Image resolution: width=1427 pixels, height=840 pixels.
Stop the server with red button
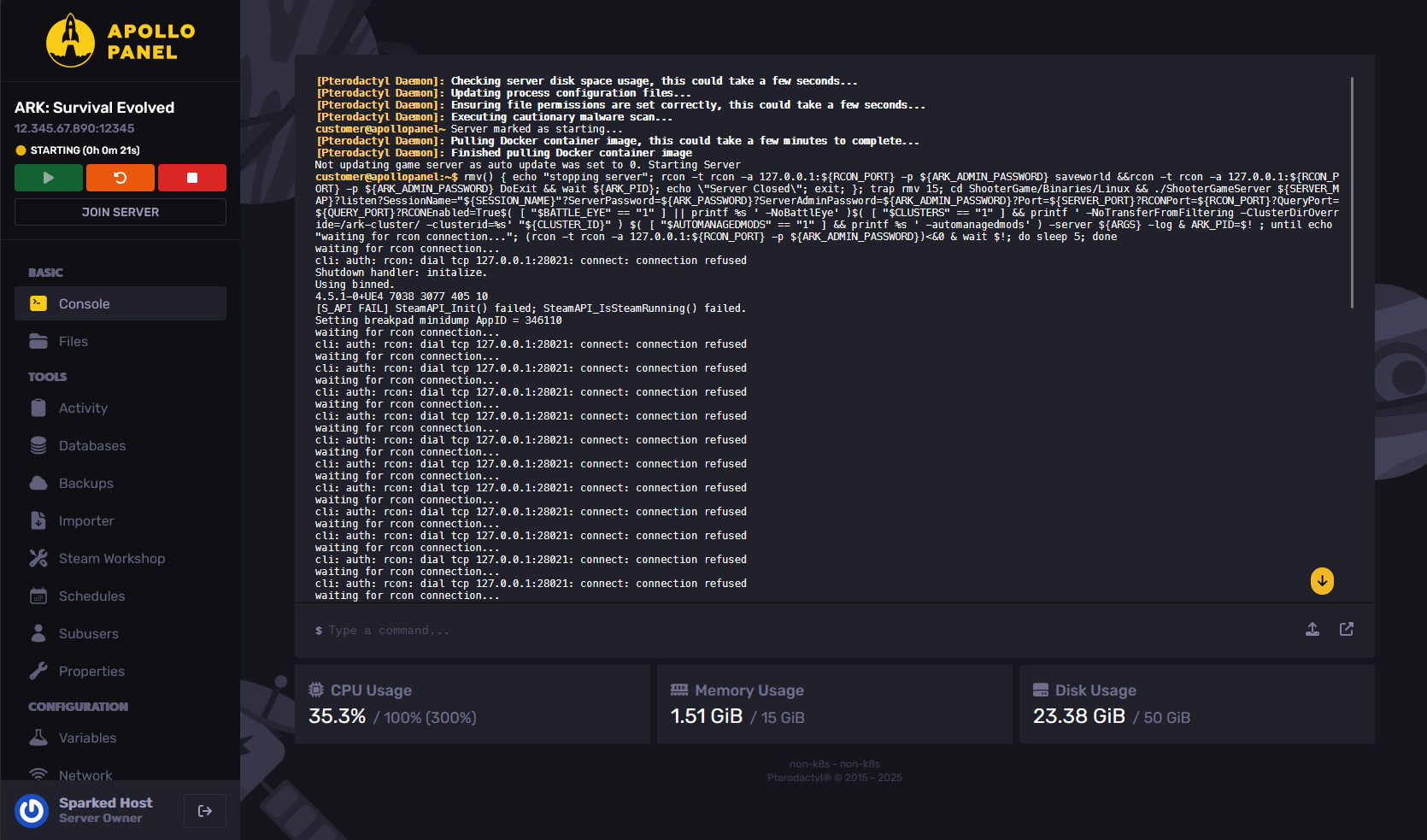coord(192,178)
